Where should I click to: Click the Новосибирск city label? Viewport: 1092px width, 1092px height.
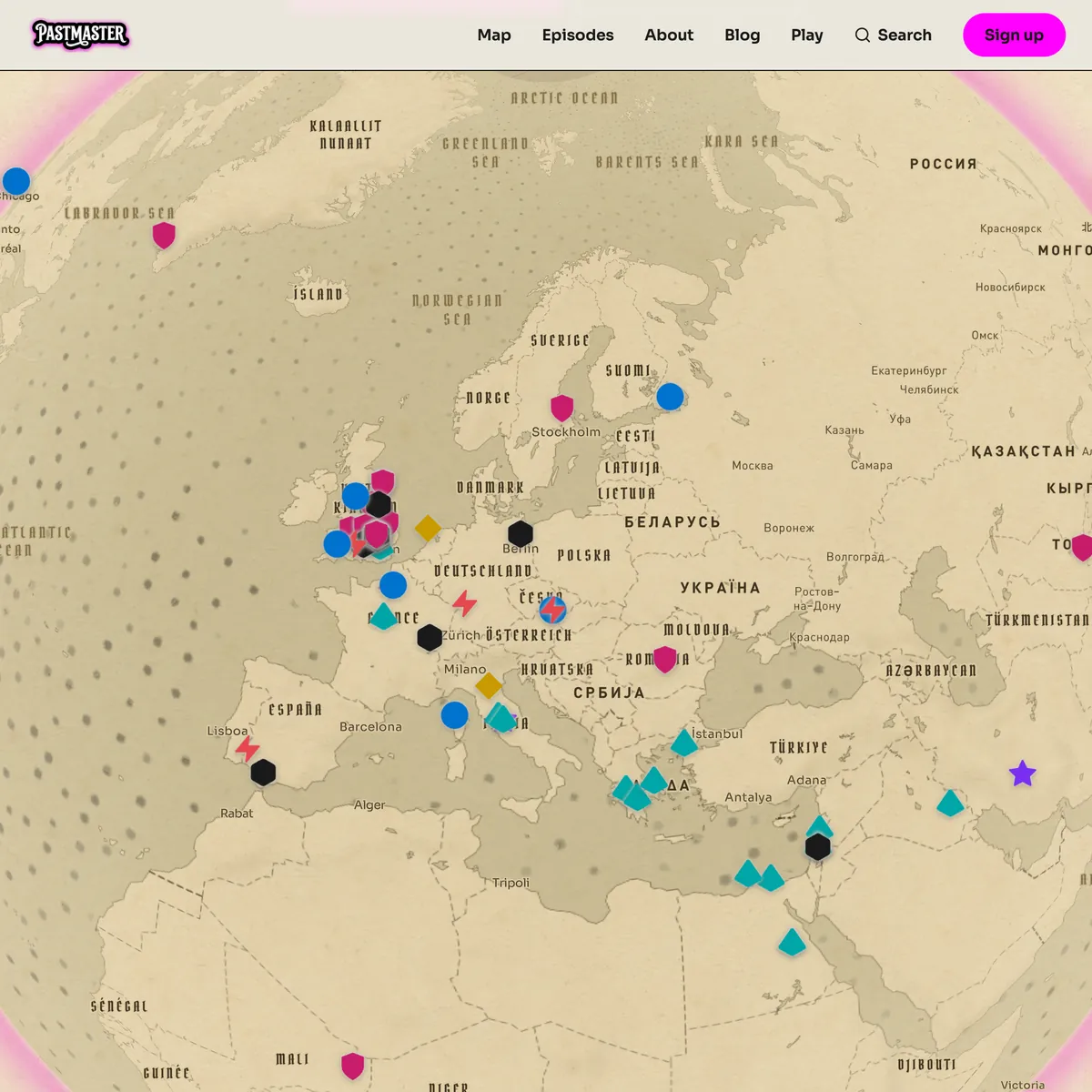pyautogui.click(x=1010, y=288)
